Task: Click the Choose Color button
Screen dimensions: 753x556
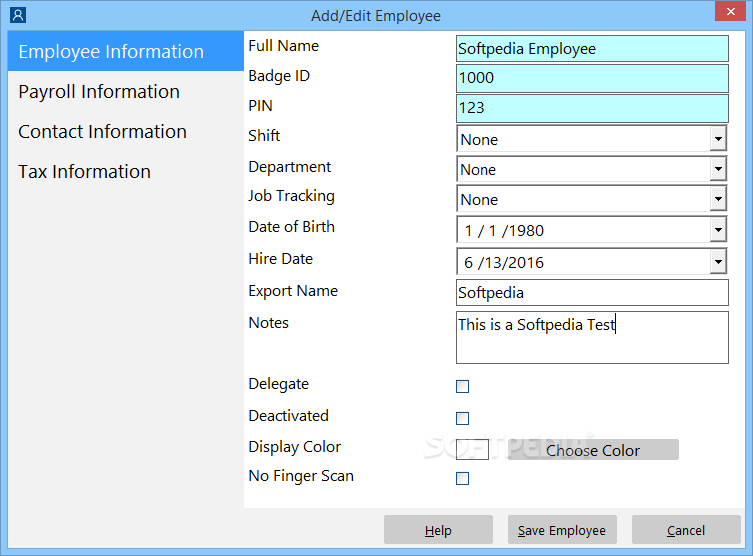Action: pos(593,450)
